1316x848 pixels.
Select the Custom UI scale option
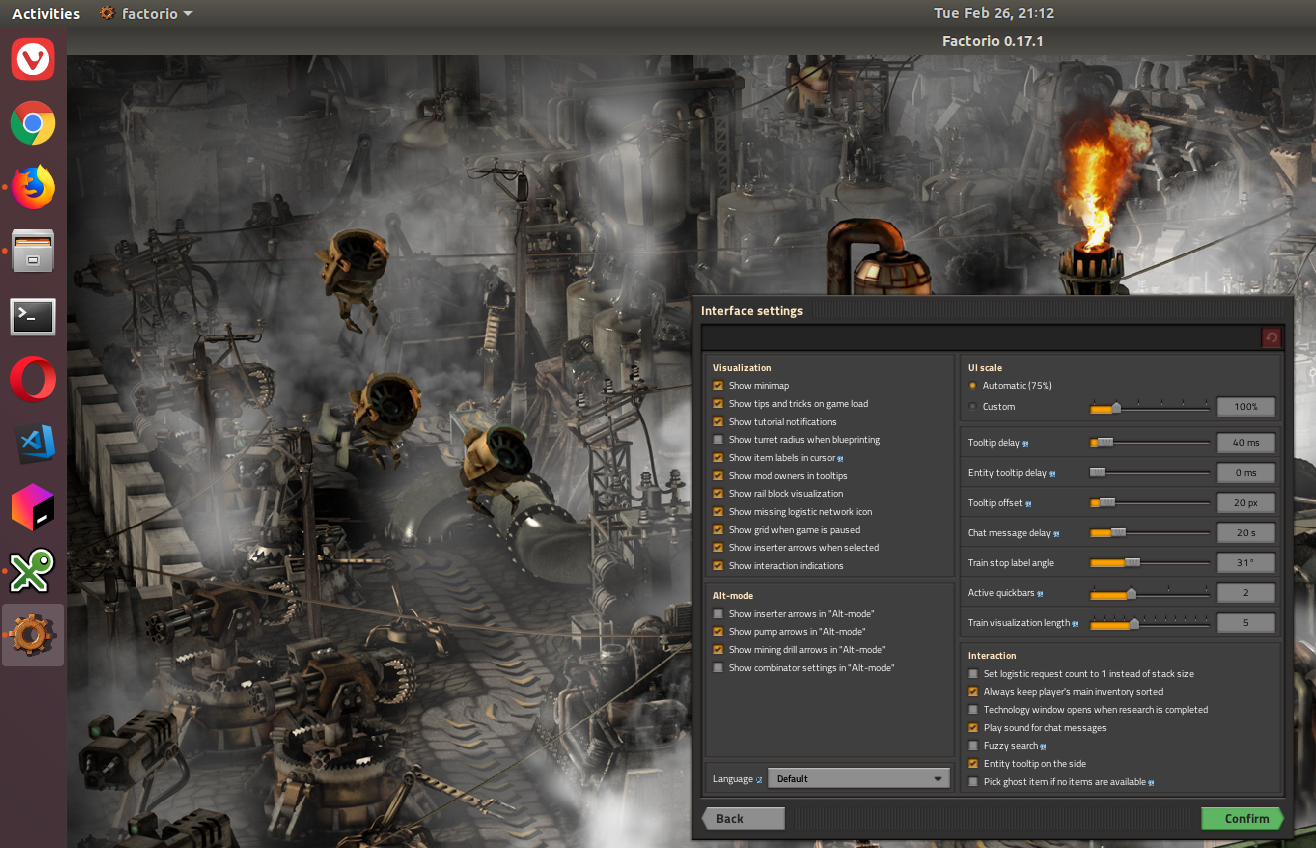coord(973,407)
